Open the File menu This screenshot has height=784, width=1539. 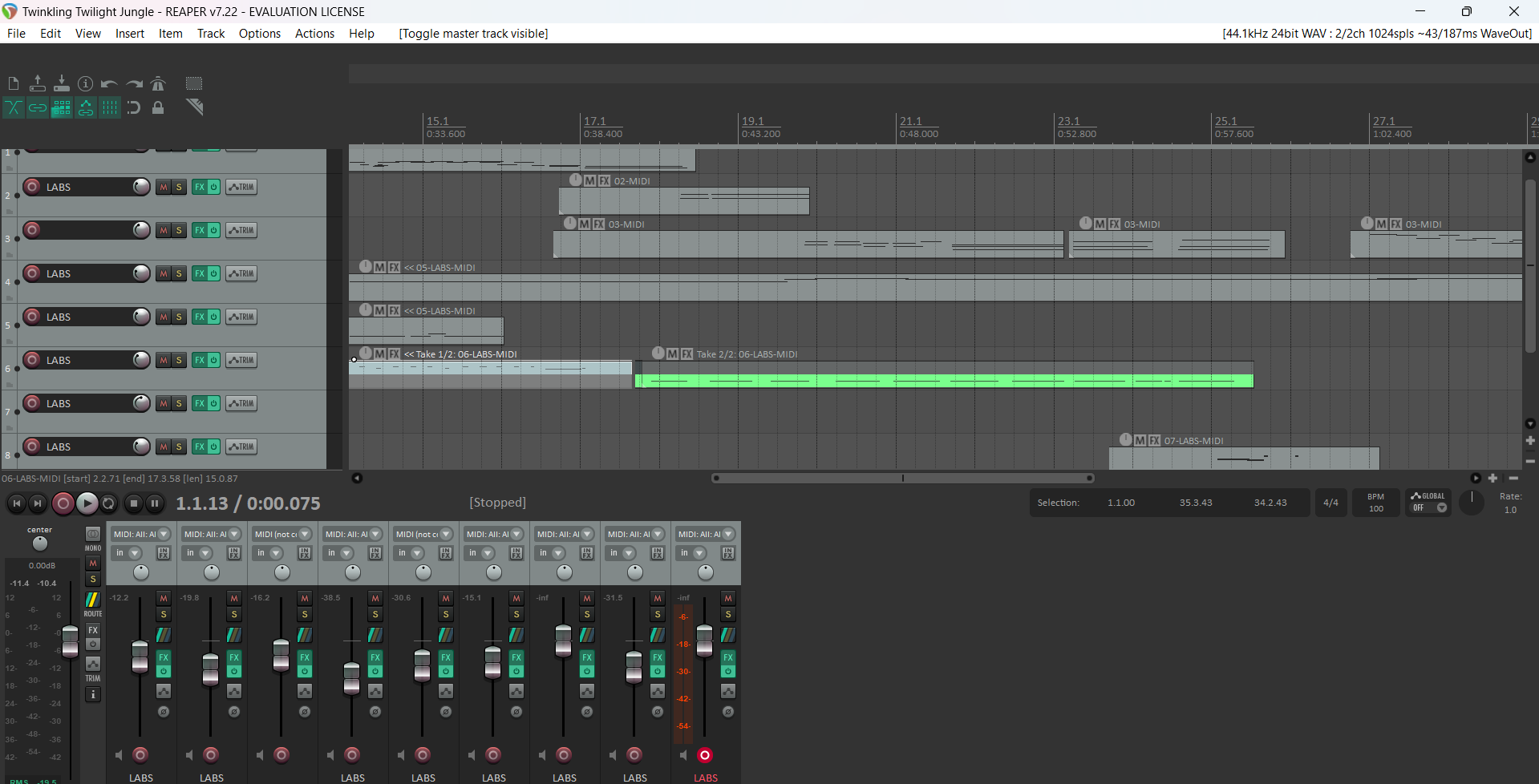coord(16,34)
